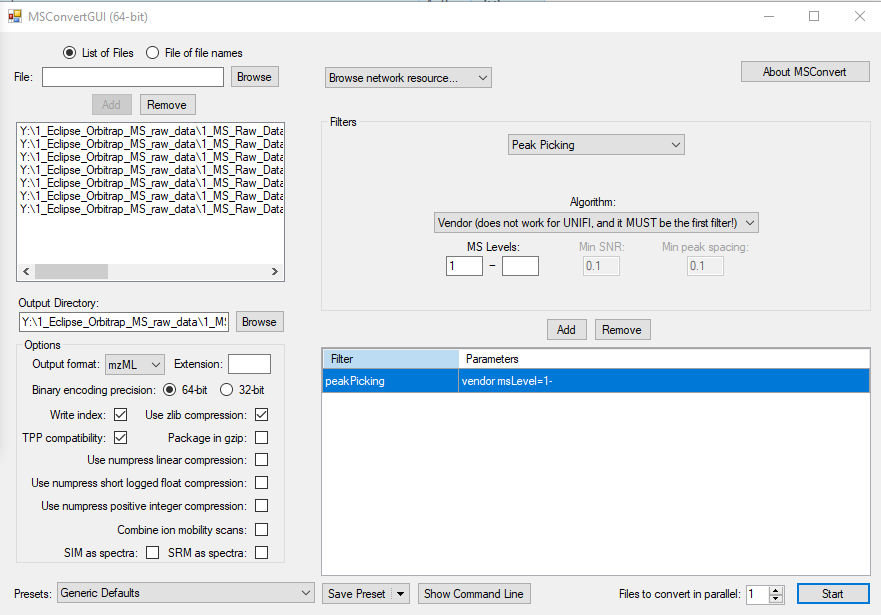Select the File of file names option
This screenshot has width=881, height=615.
tap(153, 52)
